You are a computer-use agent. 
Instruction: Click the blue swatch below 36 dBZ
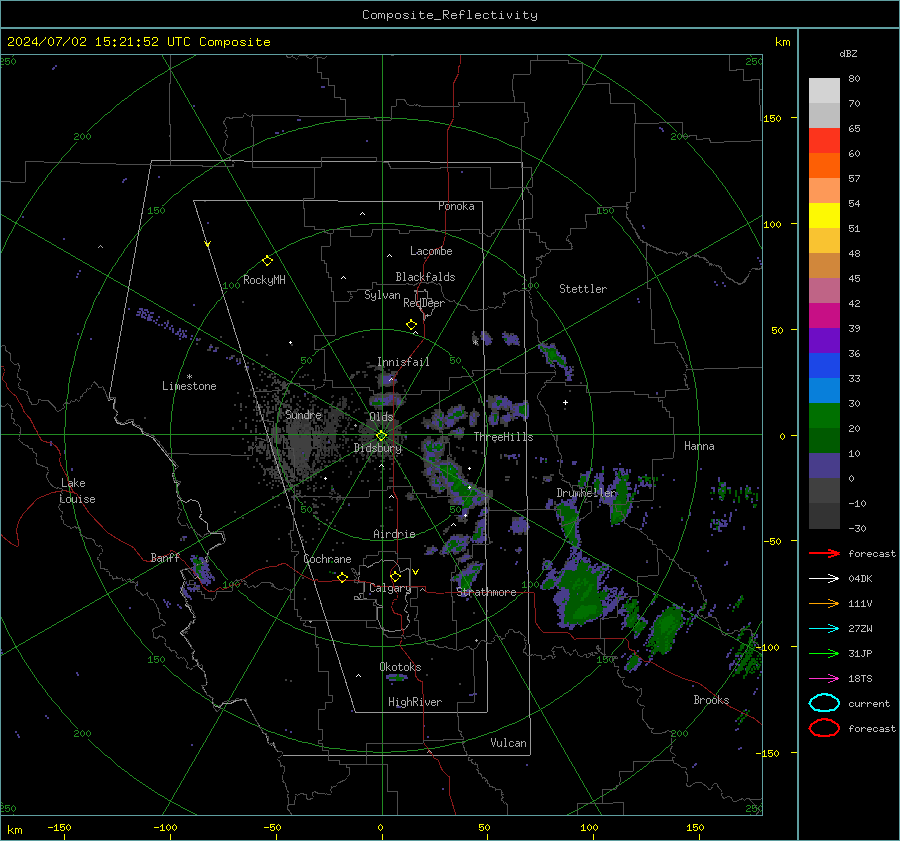coord(824,366)
